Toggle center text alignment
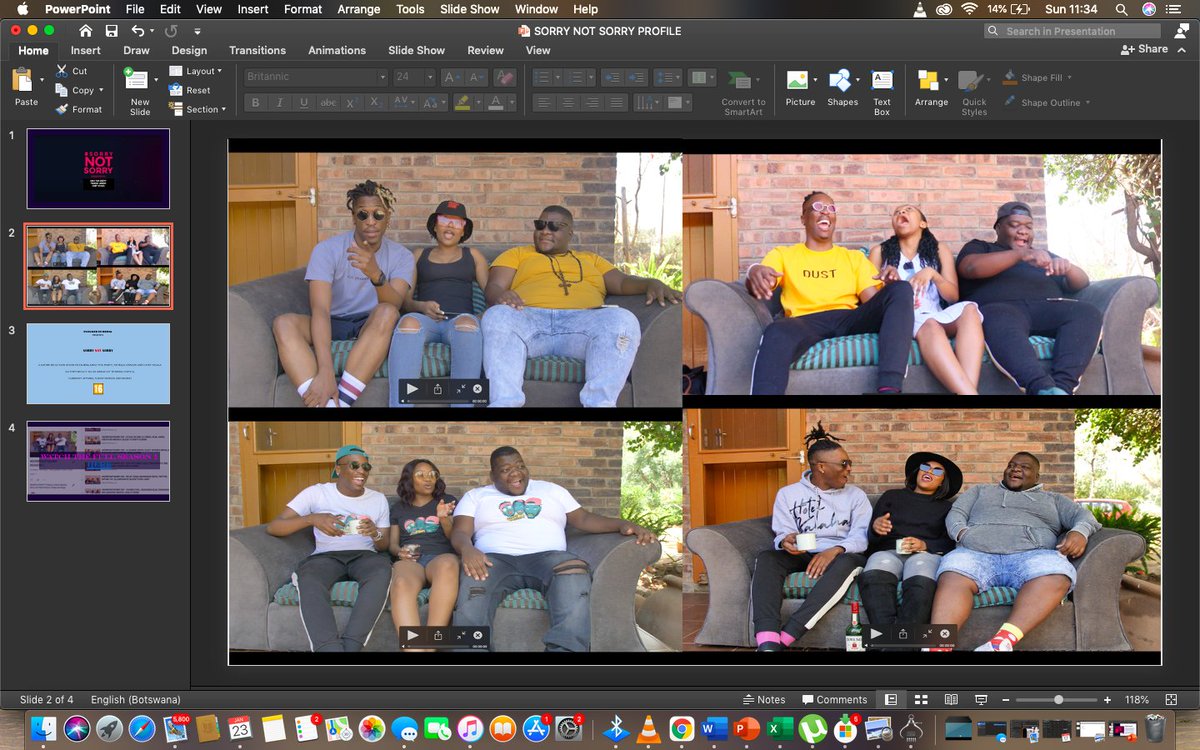Viewport: 1200px width, 750px height. 568,103
